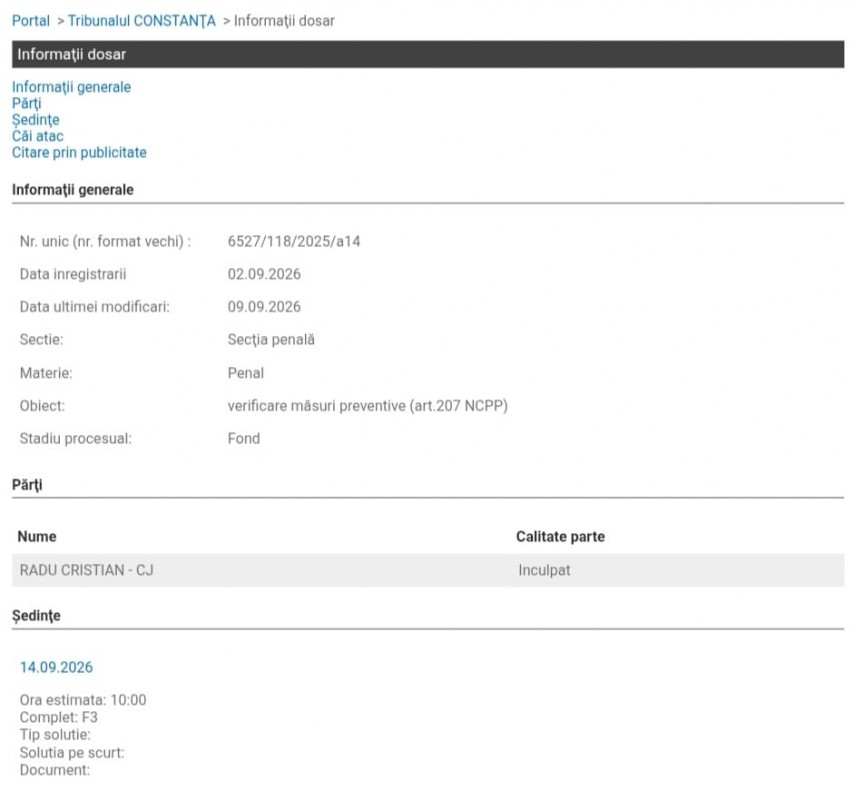855x791 pixels.
Task: Jump to Părți anchor link
Action: pyautogui.click(x=27, y=104)
